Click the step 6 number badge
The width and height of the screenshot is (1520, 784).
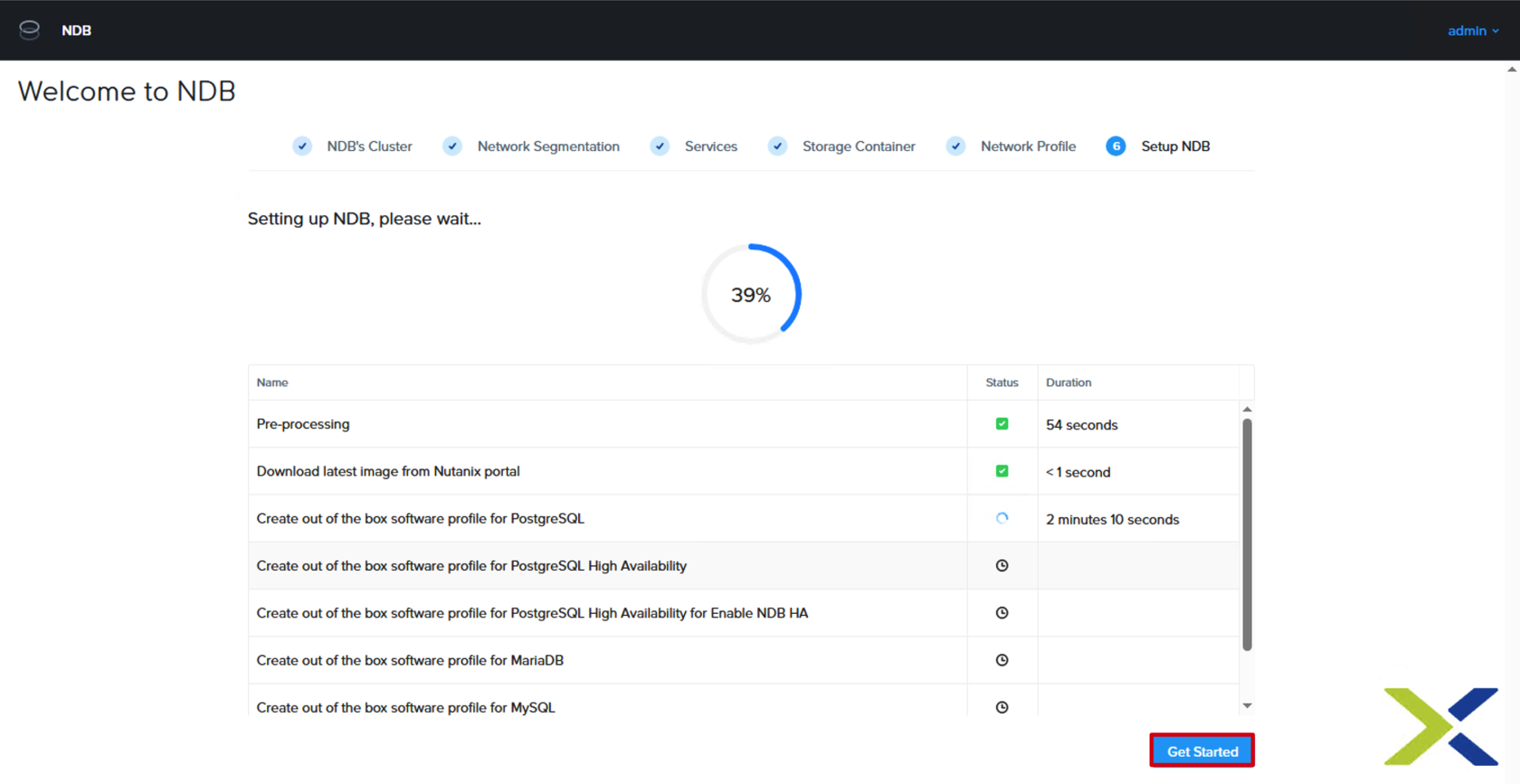(1116, 146)
